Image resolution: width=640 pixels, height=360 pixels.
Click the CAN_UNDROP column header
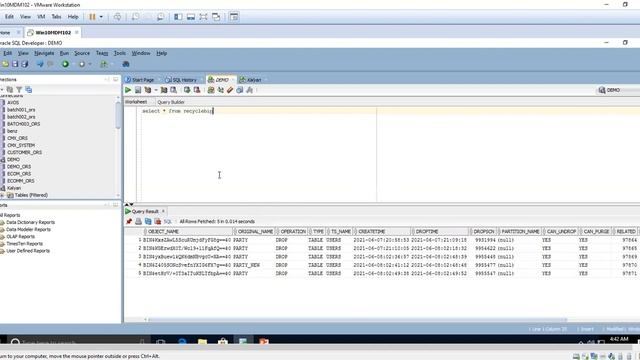561,231
